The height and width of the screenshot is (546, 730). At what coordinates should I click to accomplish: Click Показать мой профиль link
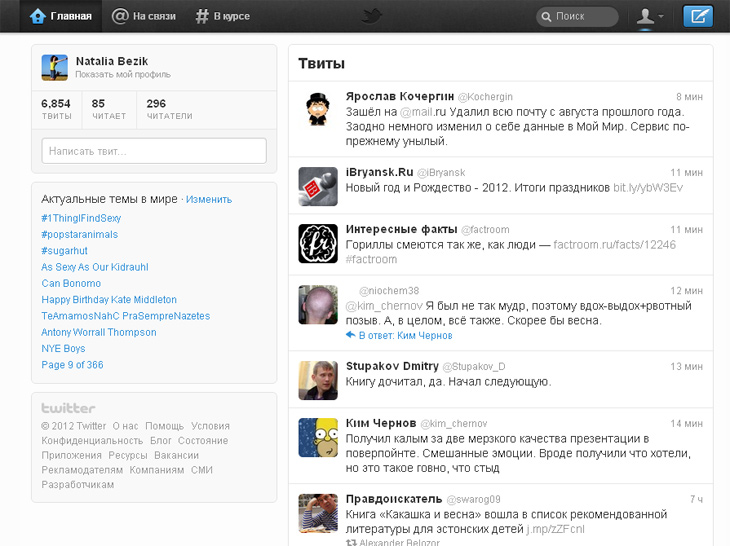[123, 74]
